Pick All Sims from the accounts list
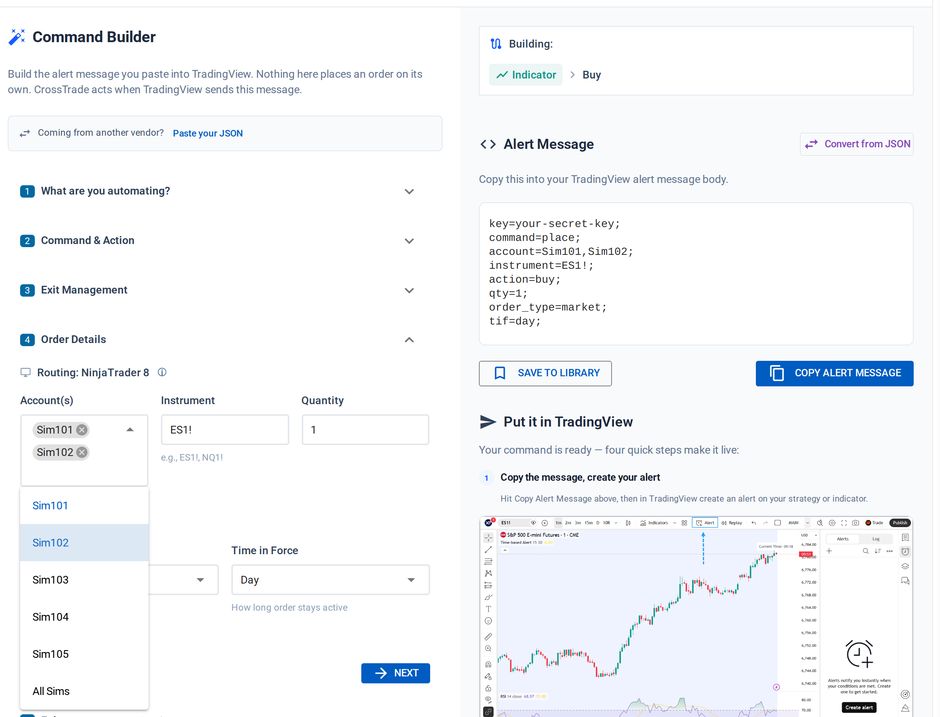 (85, 691)
